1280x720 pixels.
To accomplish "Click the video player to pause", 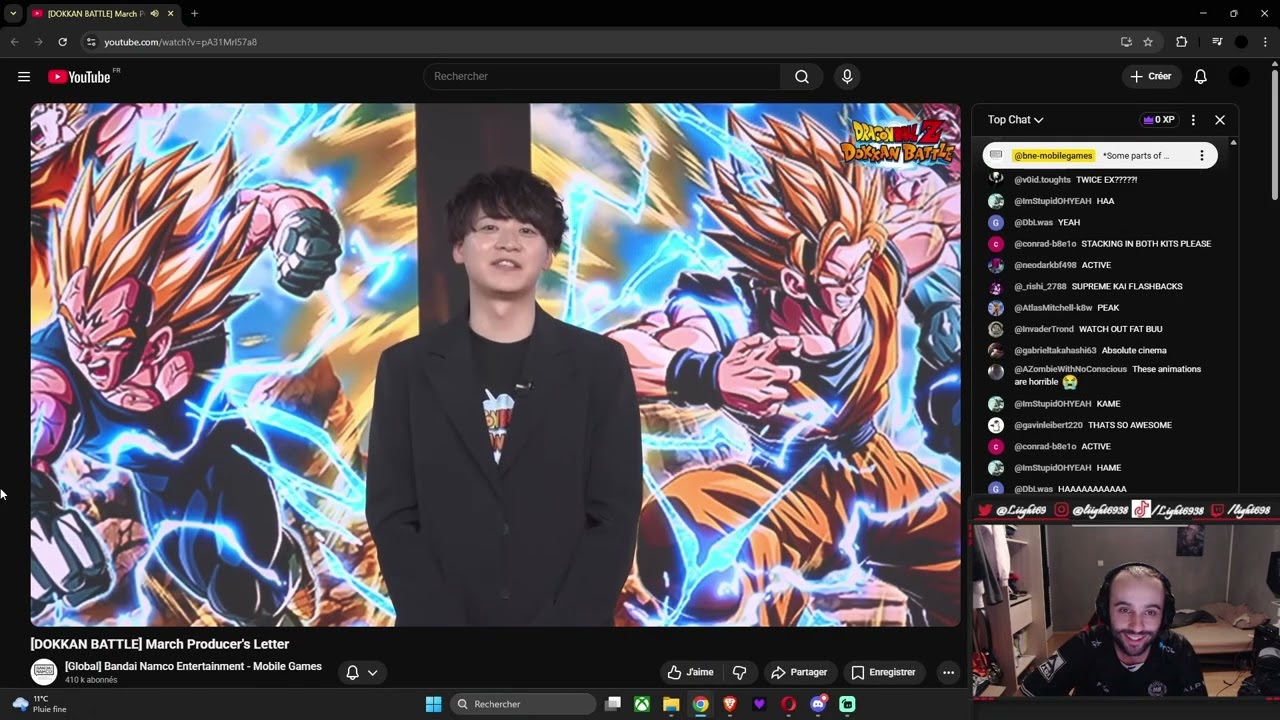I will pyautogui.click(x=495, y=365).
